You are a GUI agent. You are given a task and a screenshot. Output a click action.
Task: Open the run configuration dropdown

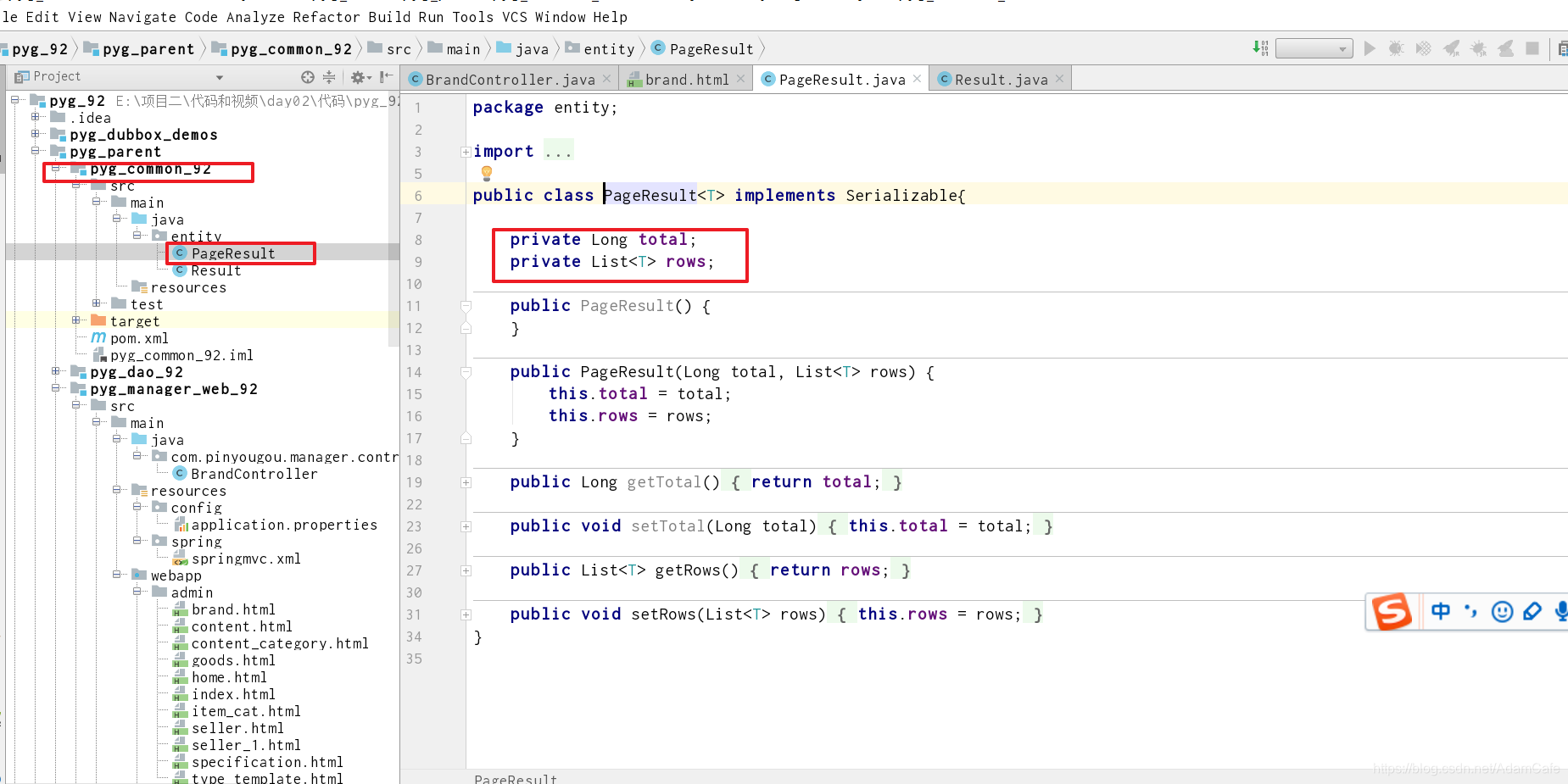[x=1314, y=48]
